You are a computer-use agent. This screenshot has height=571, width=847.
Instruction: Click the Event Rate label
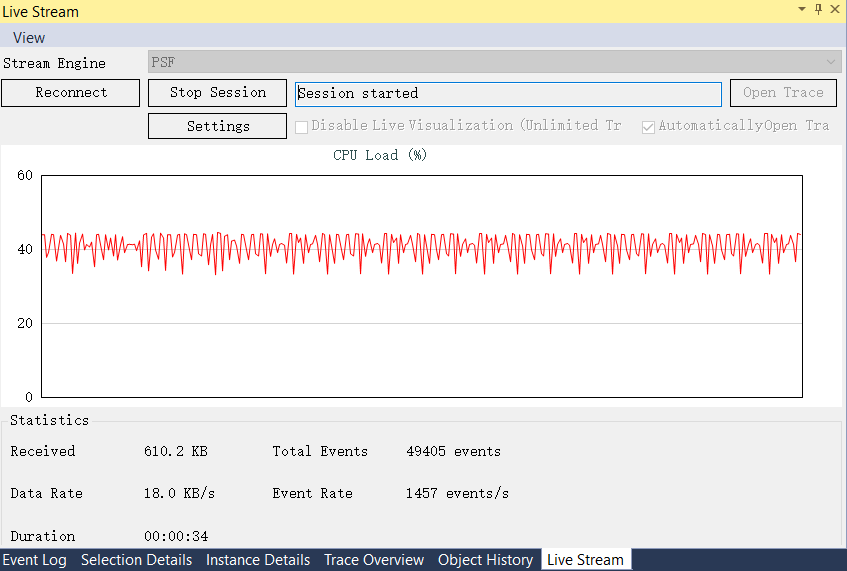point(312,494)
